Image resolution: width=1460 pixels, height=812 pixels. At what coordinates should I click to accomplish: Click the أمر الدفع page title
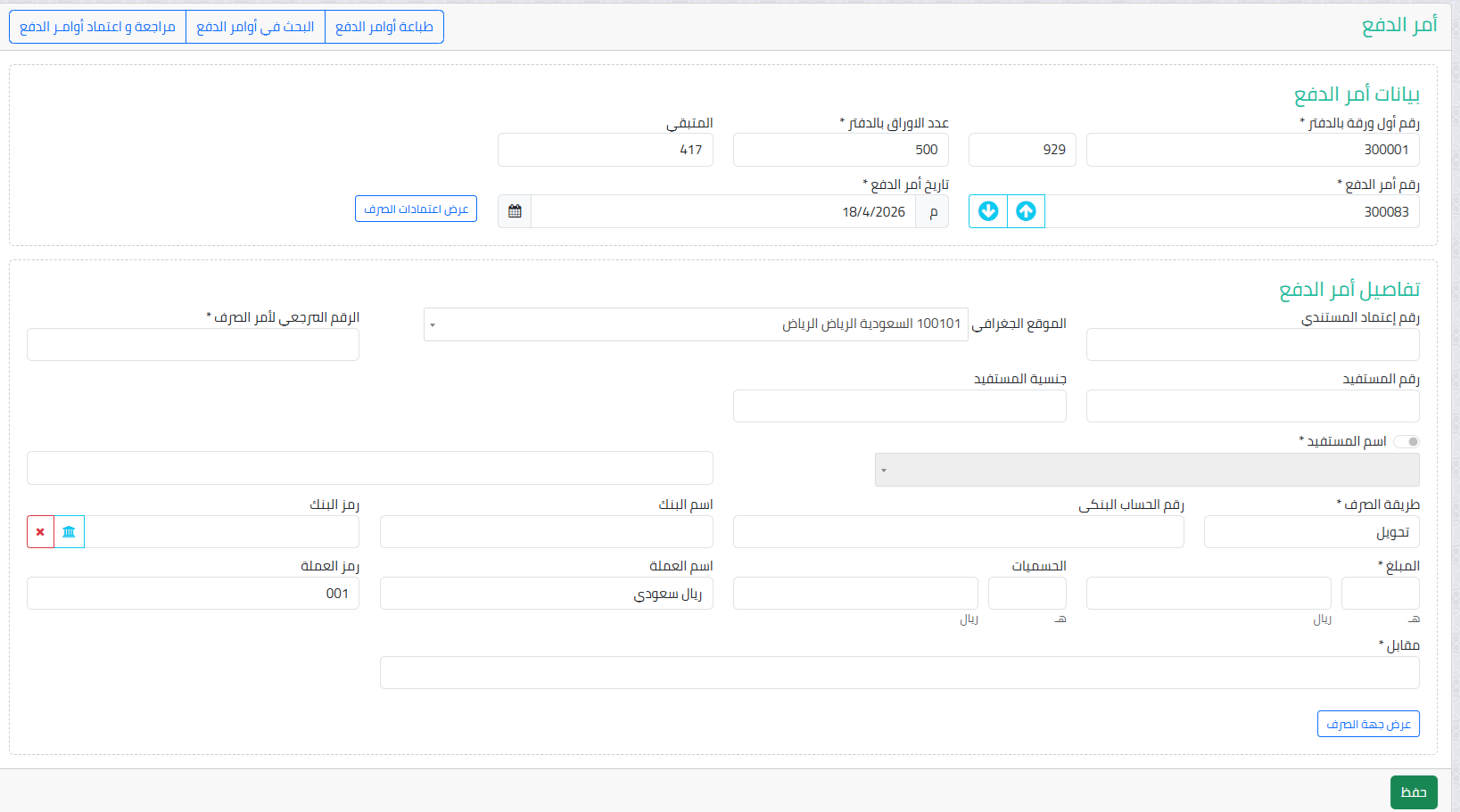[1399, 25]
